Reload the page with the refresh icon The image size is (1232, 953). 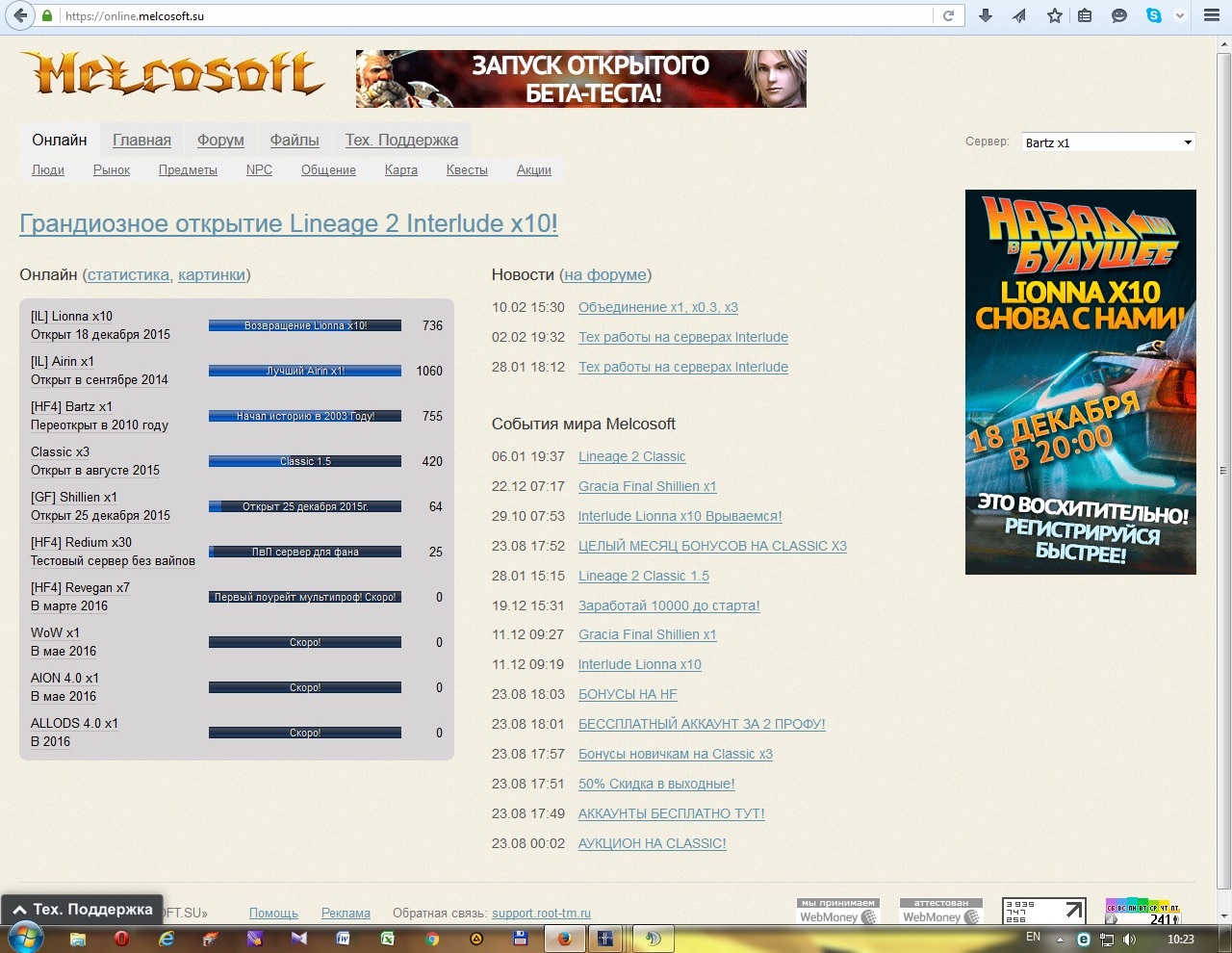point(948,15)
